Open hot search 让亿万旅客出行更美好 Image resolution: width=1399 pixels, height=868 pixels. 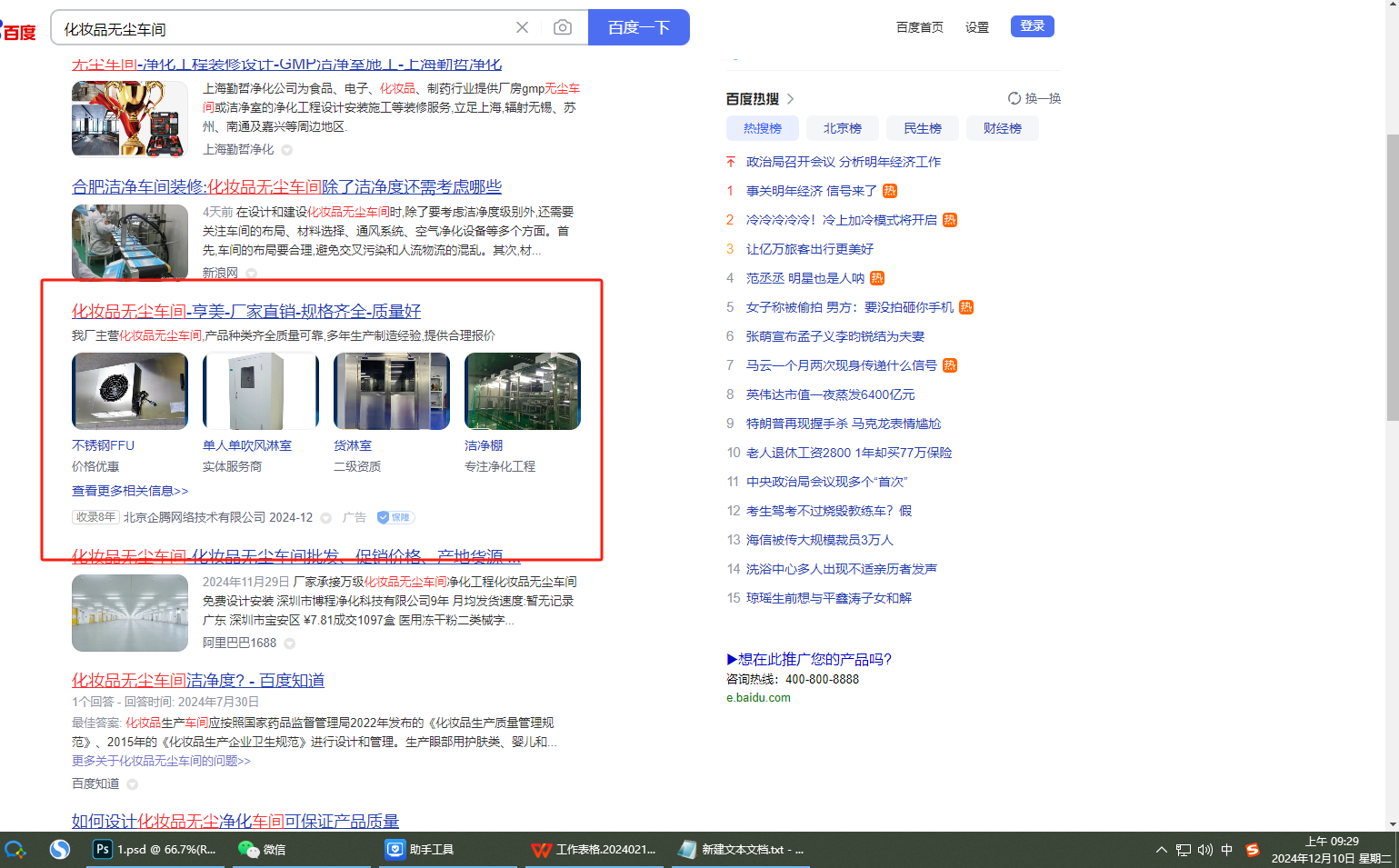(810, 249)
